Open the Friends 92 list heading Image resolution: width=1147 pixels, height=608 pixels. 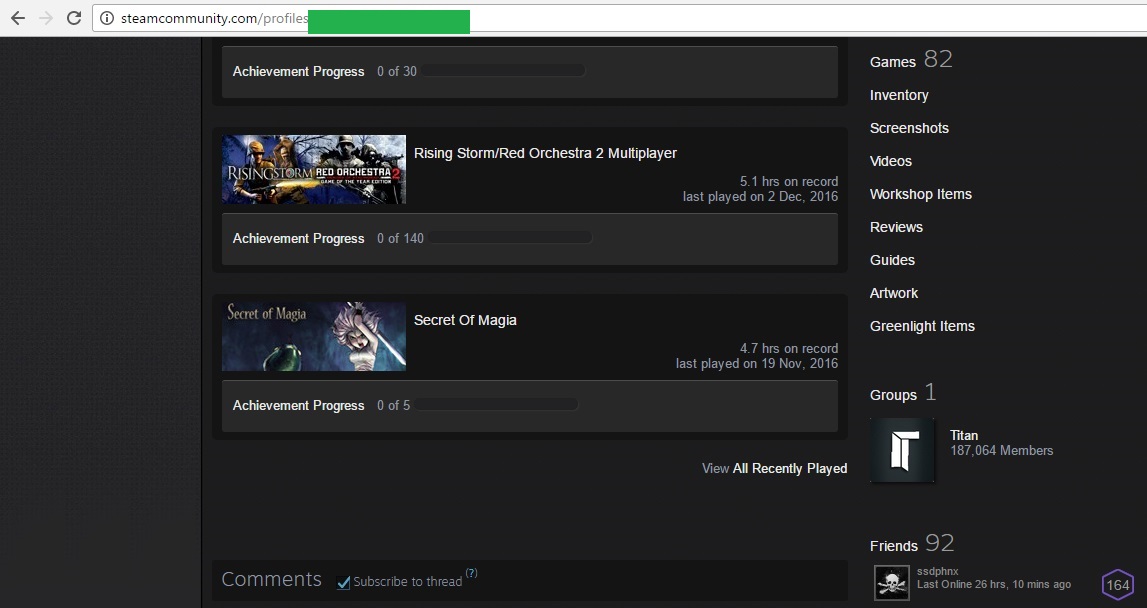(x=911, y=544)
